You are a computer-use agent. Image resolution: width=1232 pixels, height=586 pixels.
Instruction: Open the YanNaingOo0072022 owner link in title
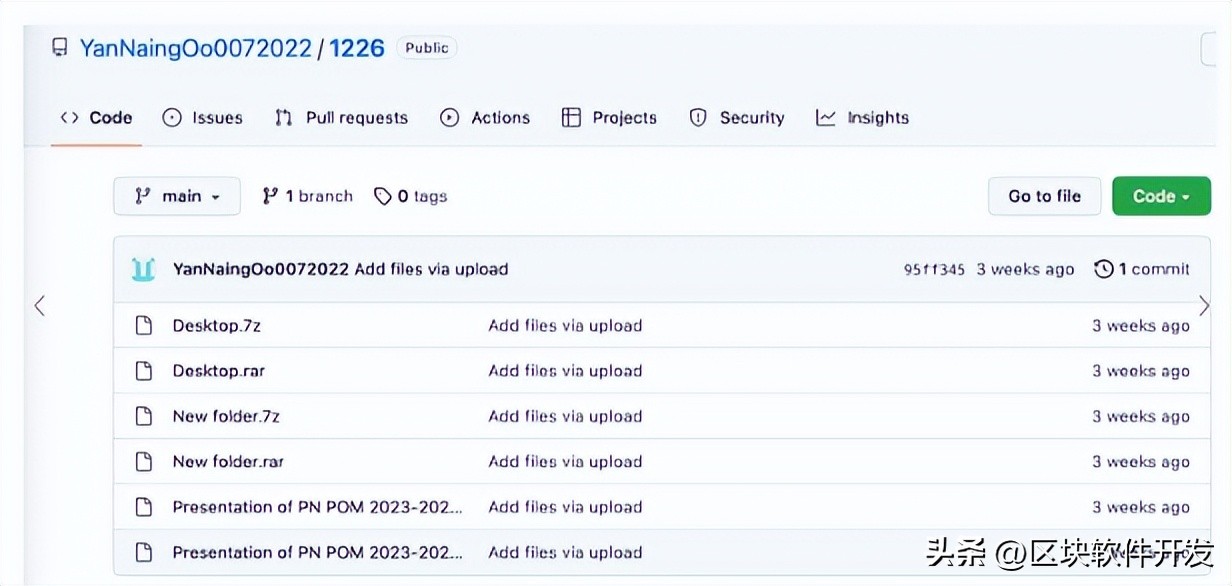pyautogui.click(x=196, y=48)
